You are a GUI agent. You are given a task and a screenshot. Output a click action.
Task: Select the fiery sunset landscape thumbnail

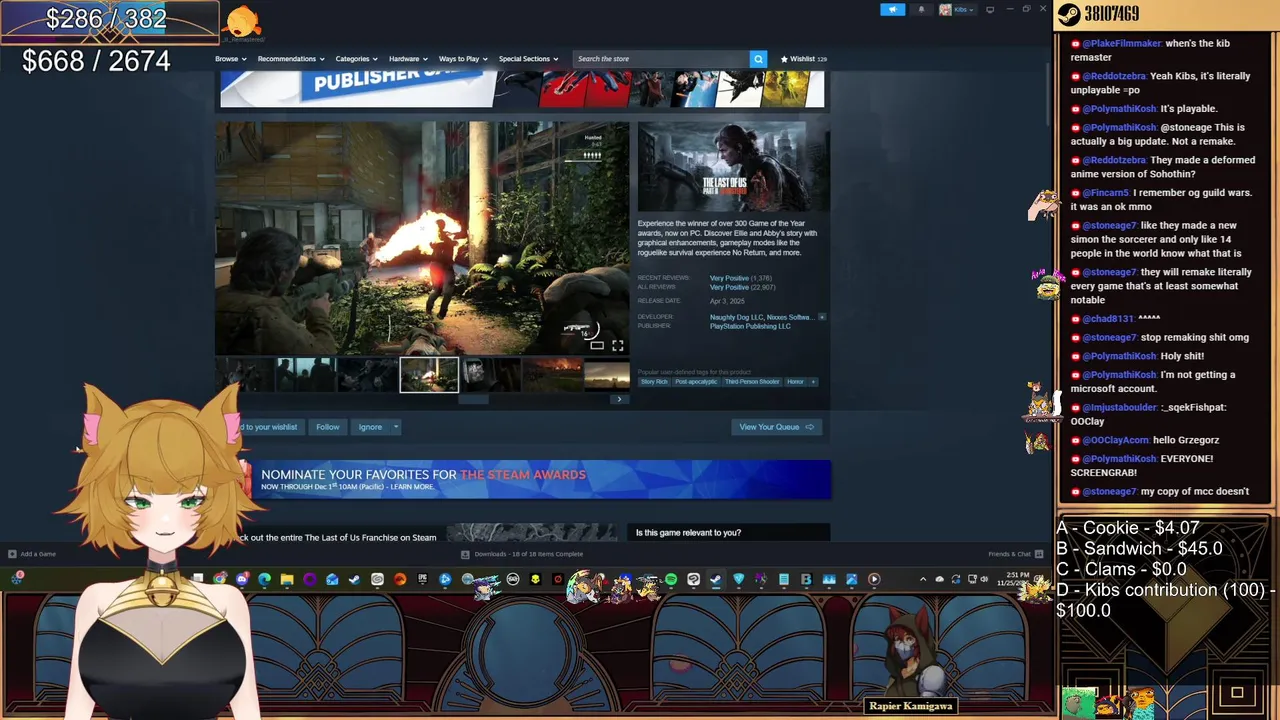552,375
